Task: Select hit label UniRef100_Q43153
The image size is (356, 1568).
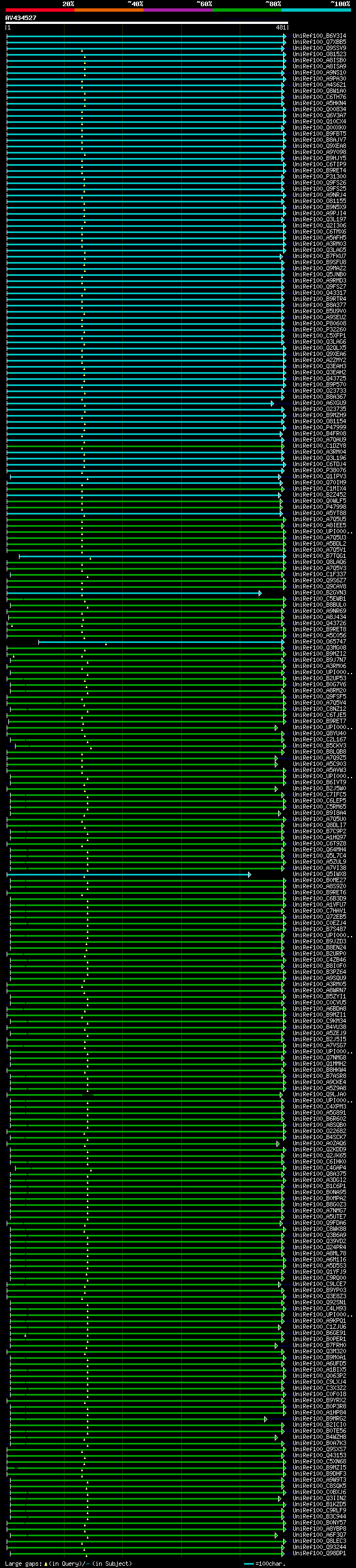Action: point(319,1456)
